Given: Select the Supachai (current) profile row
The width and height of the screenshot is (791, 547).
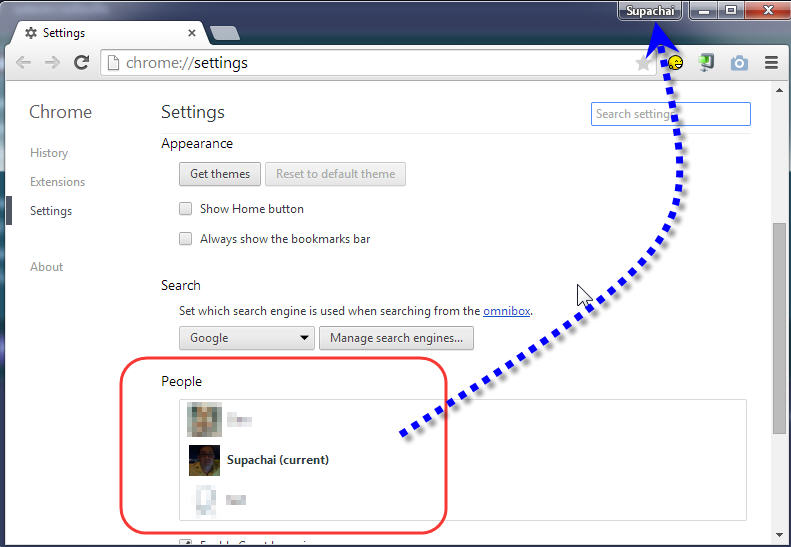Looking at the screenshot, I should [x=463, y=460].
